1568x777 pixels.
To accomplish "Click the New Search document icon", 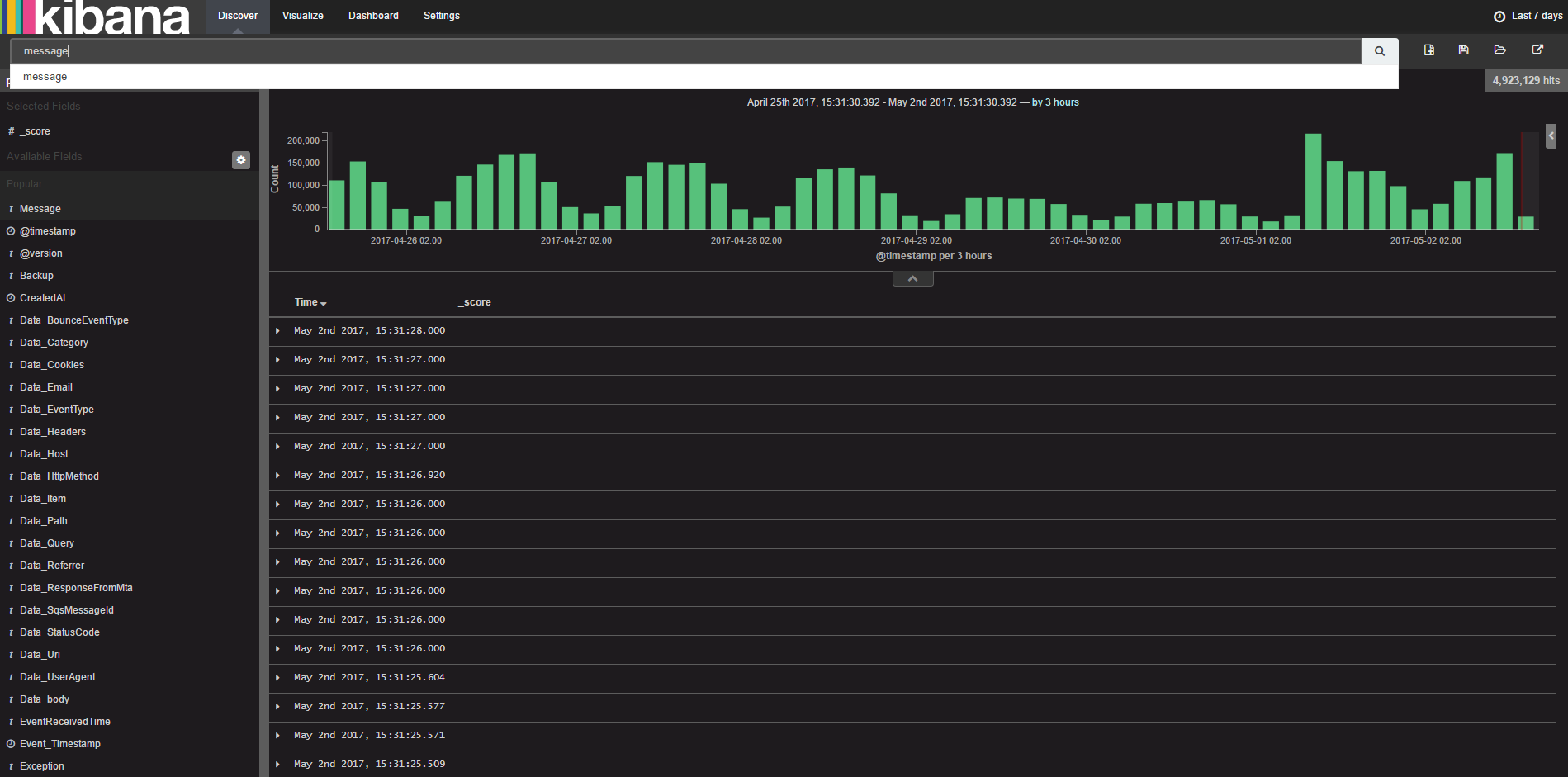I will click(1429, 50).
